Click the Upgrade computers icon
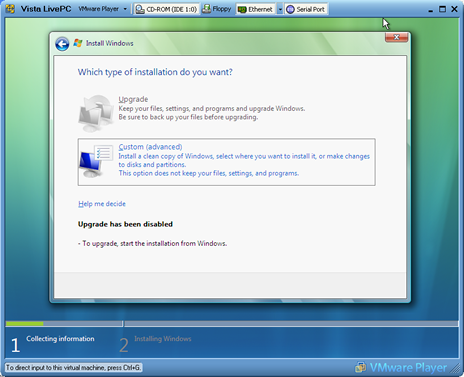The width and height of the screenshot is (464, 377). tap(96, 113)
